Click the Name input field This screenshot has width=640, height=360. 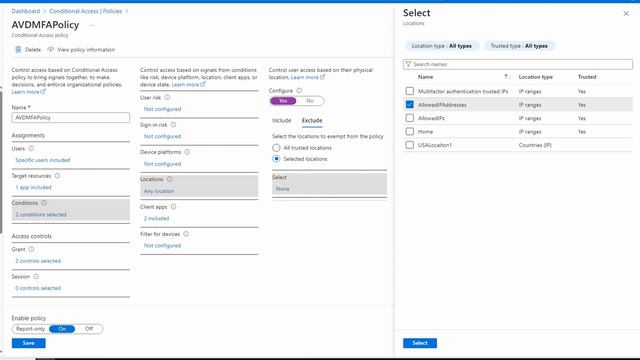[71, 118]
